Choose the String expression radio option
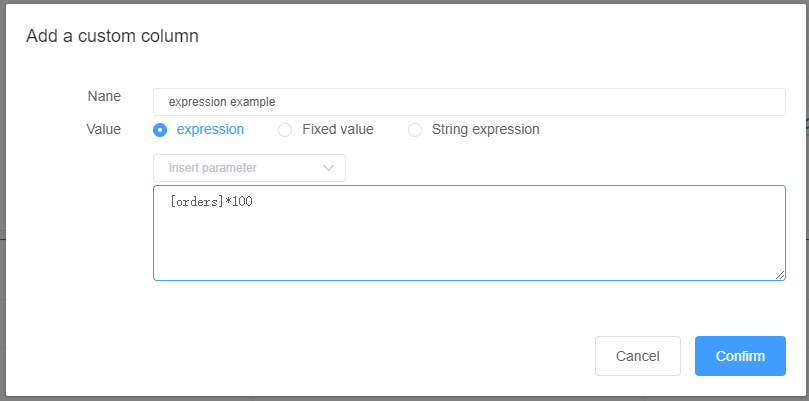The height and width of the screenshot is (401, 809). click(x=415, y=130)
